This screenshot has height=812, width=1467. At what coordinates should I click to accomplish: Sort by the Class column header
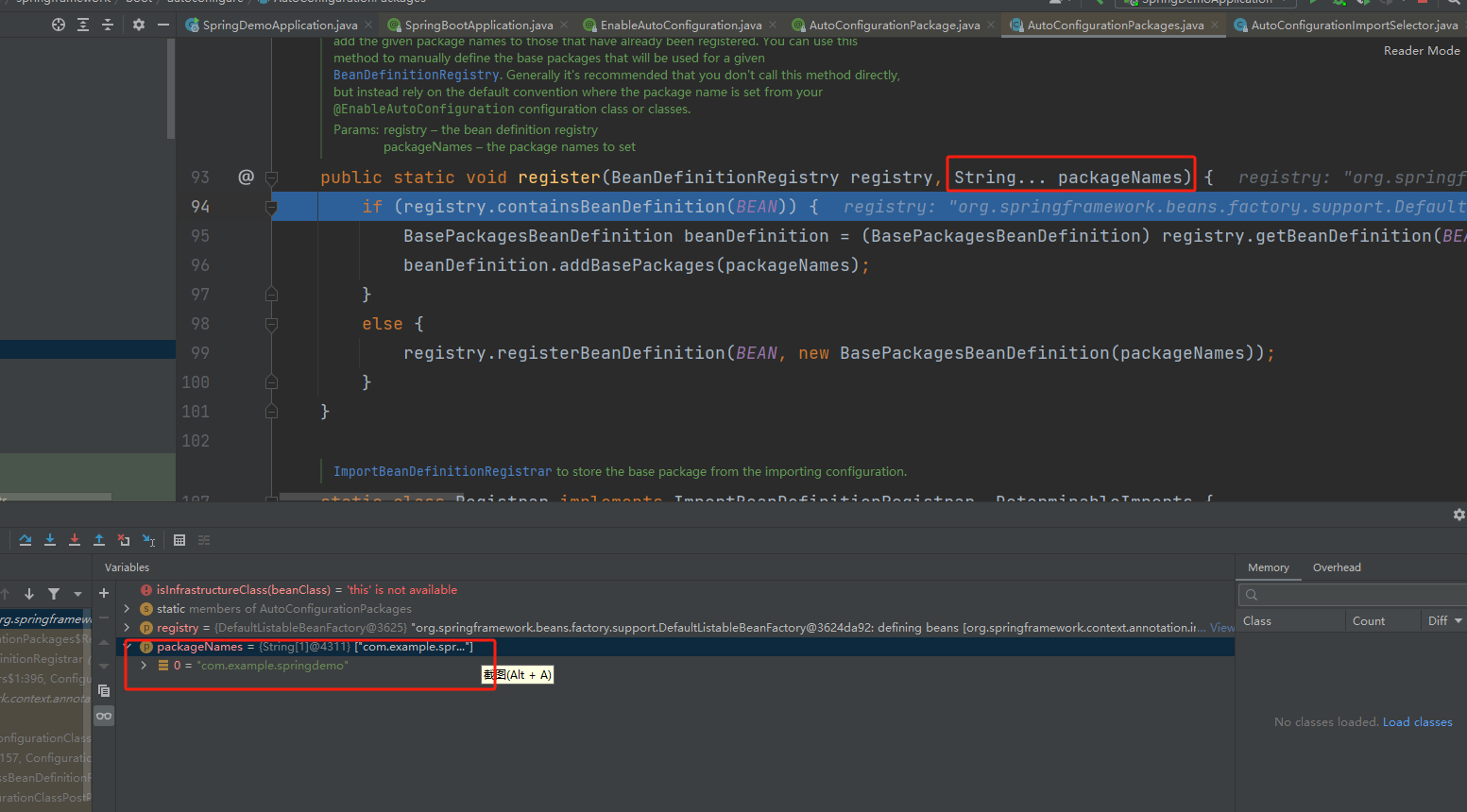[x=1290, y=621]
